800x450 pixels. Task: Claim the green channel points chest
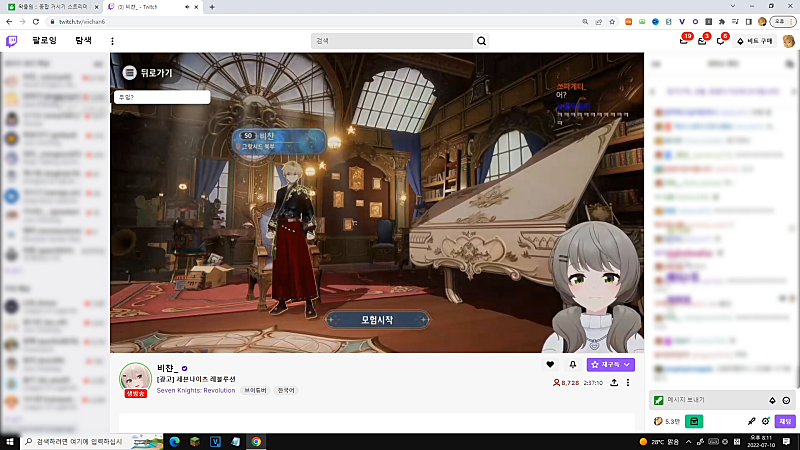pos(694,421)
